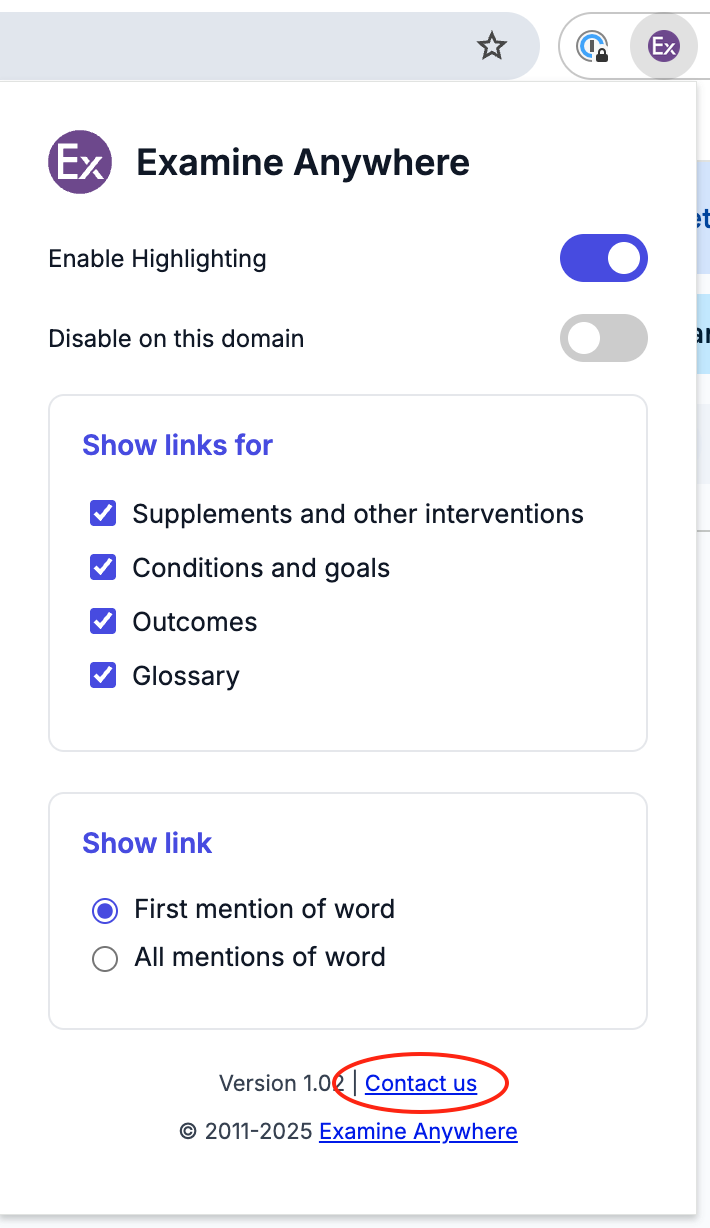710x1228 pixels.
Task: Click the Enable Highlighting label text
Action: point(157,259)
